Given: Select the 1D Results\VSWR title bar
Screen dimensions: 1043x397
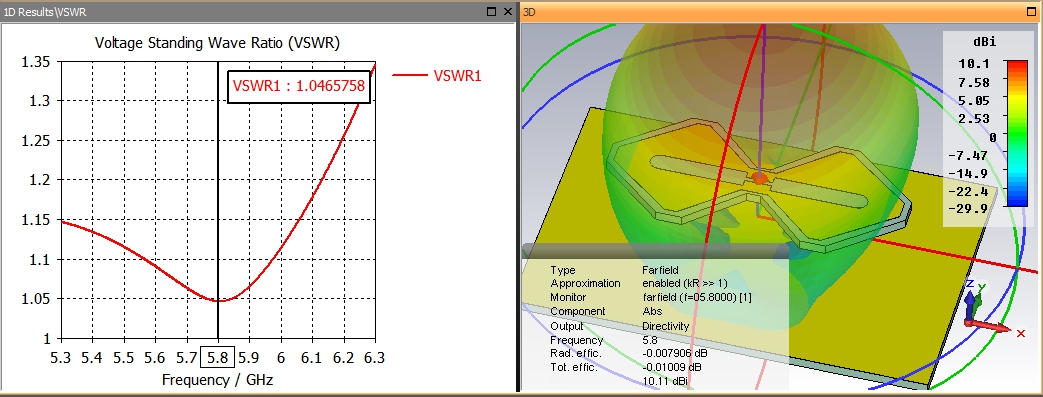Looking at the screenshot, I should pyautogui.click(x=257, y=12).
